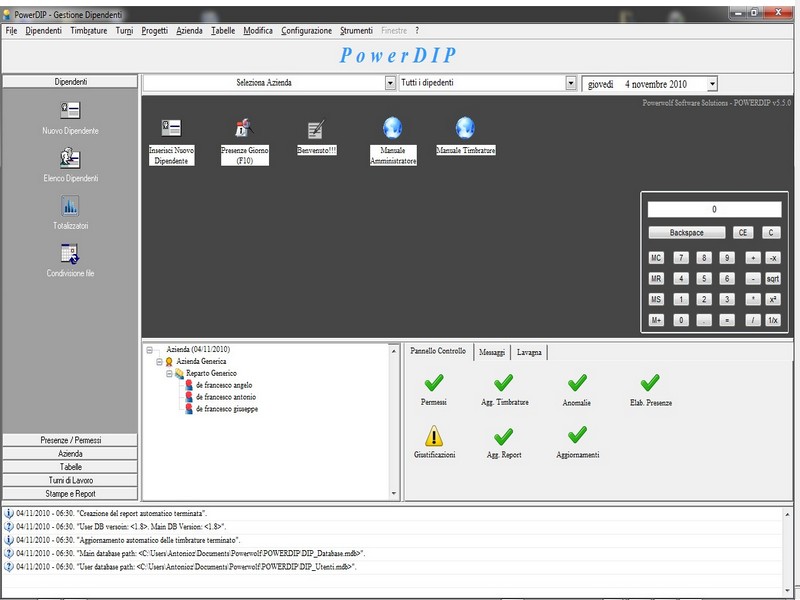Open the ? help menu

pyautogui.click(x=417, y=31)
